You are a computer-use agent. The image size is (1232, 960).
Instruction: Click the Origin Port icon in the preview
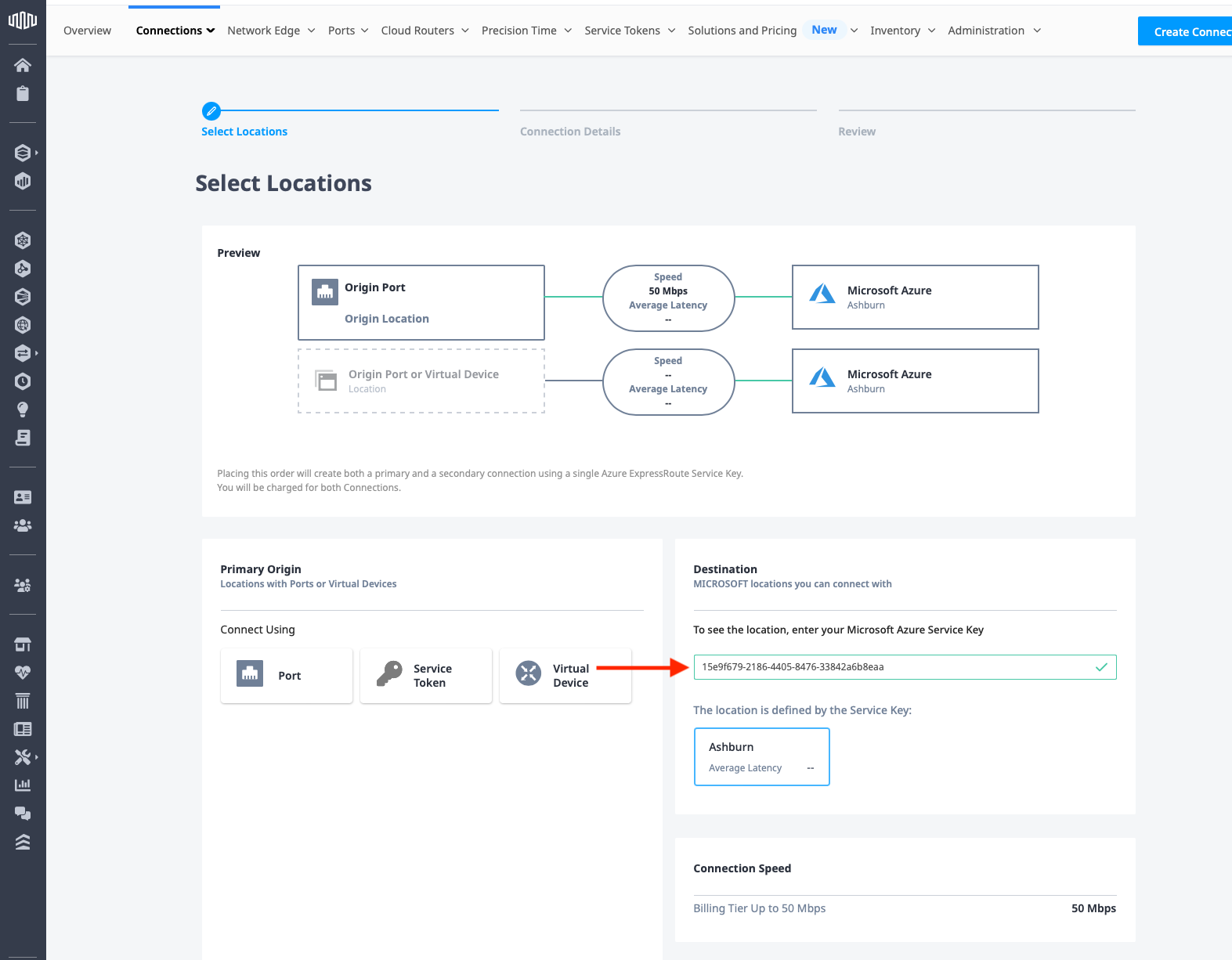pos(325,292)
